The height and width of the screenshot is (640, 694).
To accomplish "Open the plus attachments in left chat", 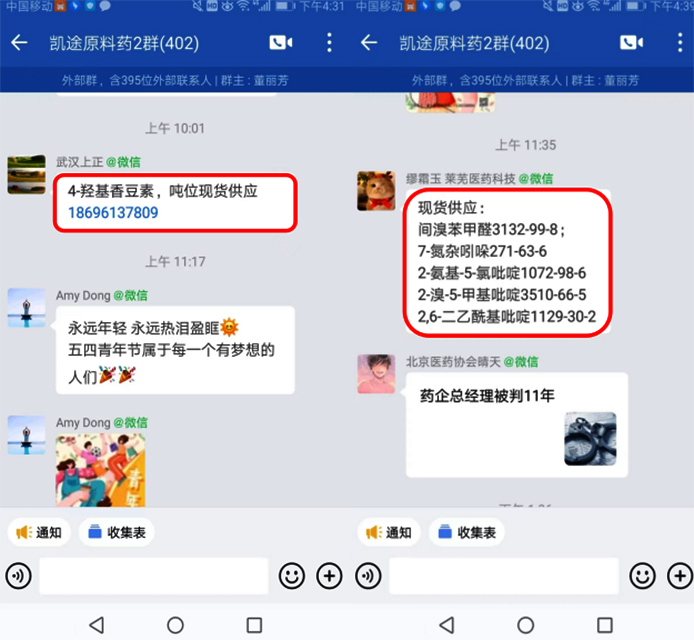I will tap(329, 576).
